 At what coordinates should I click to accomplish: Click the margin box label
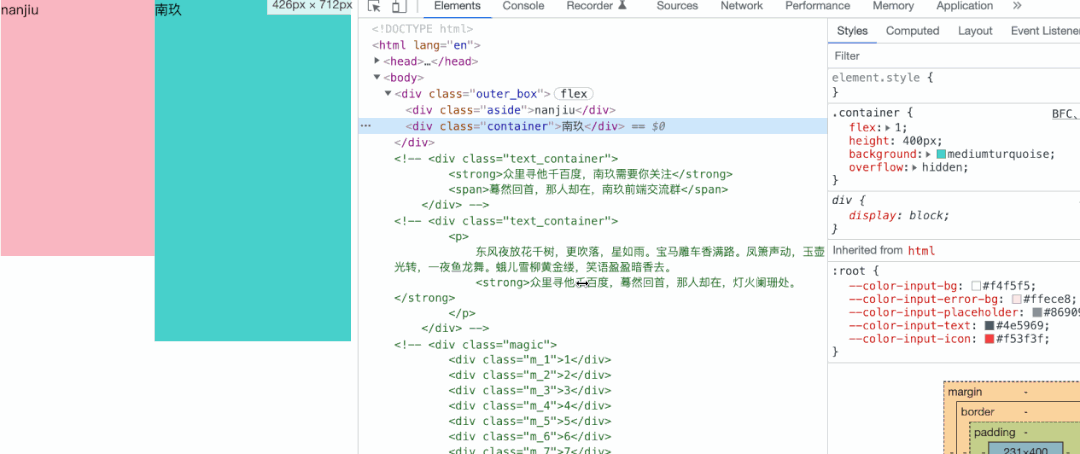pyautogui.click(x=966, y=391)
